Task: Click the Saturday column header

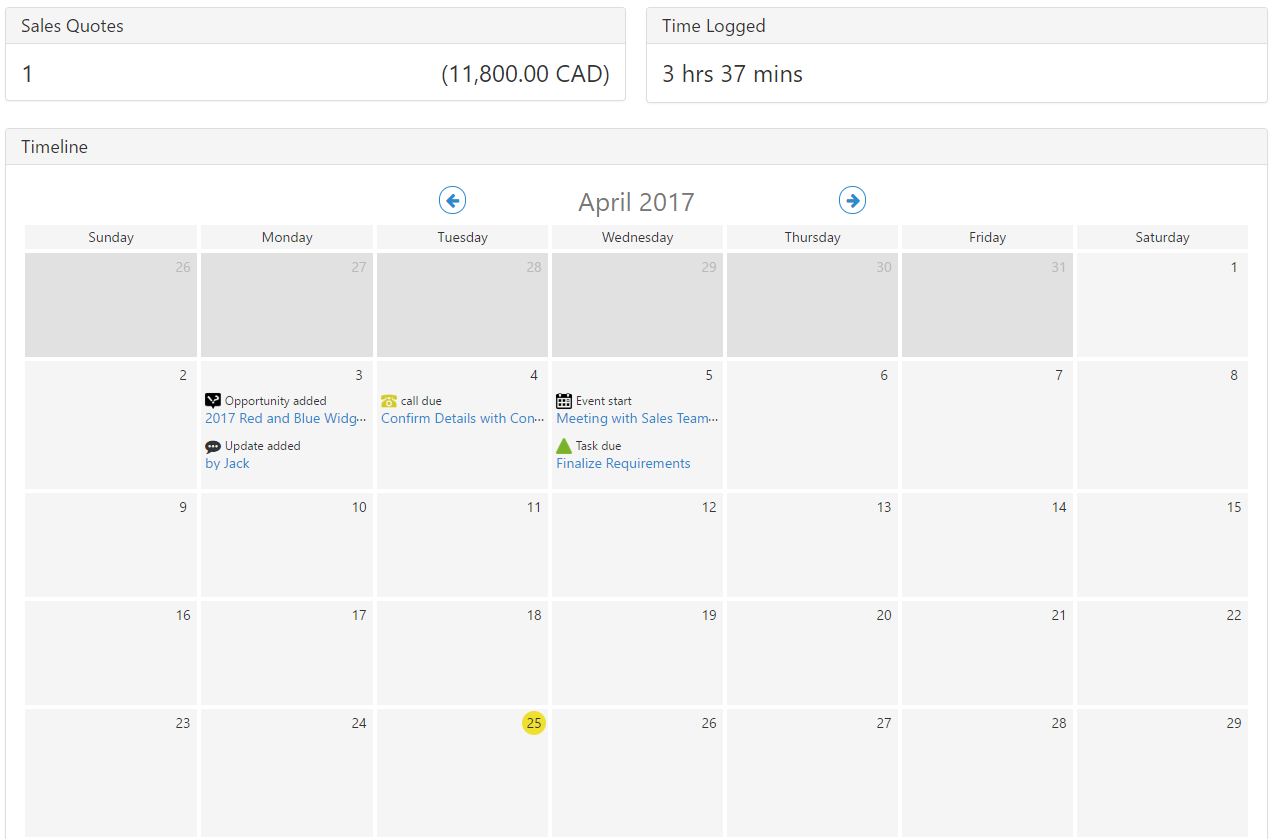Action: (1162, 237)
